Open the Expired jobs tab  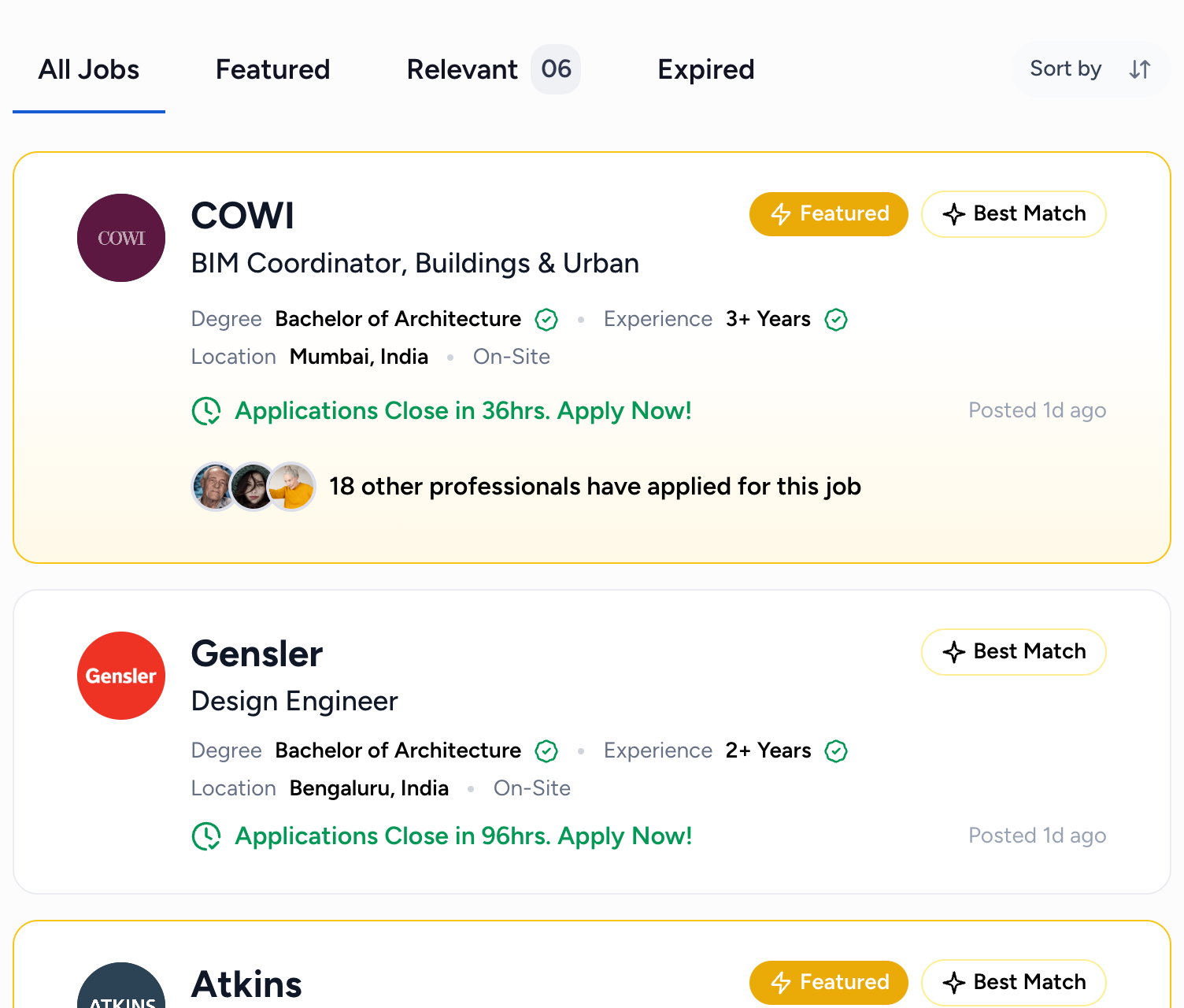click(x=705, y=69)
